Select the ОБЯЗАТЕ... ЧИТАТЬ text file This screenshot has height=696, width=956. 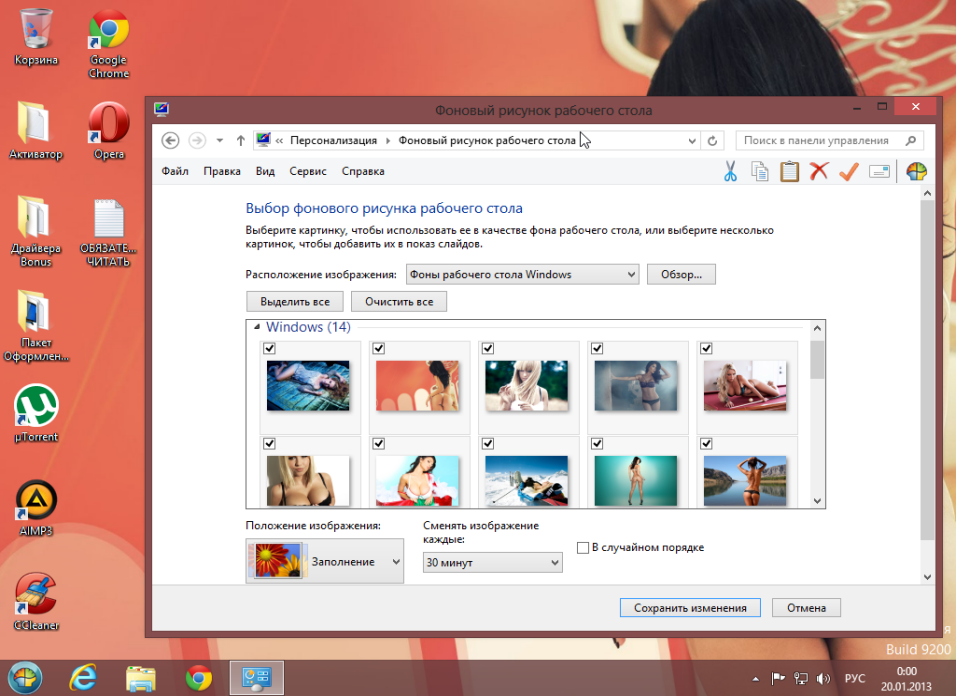pyautogui.click(x=109, y=232)
